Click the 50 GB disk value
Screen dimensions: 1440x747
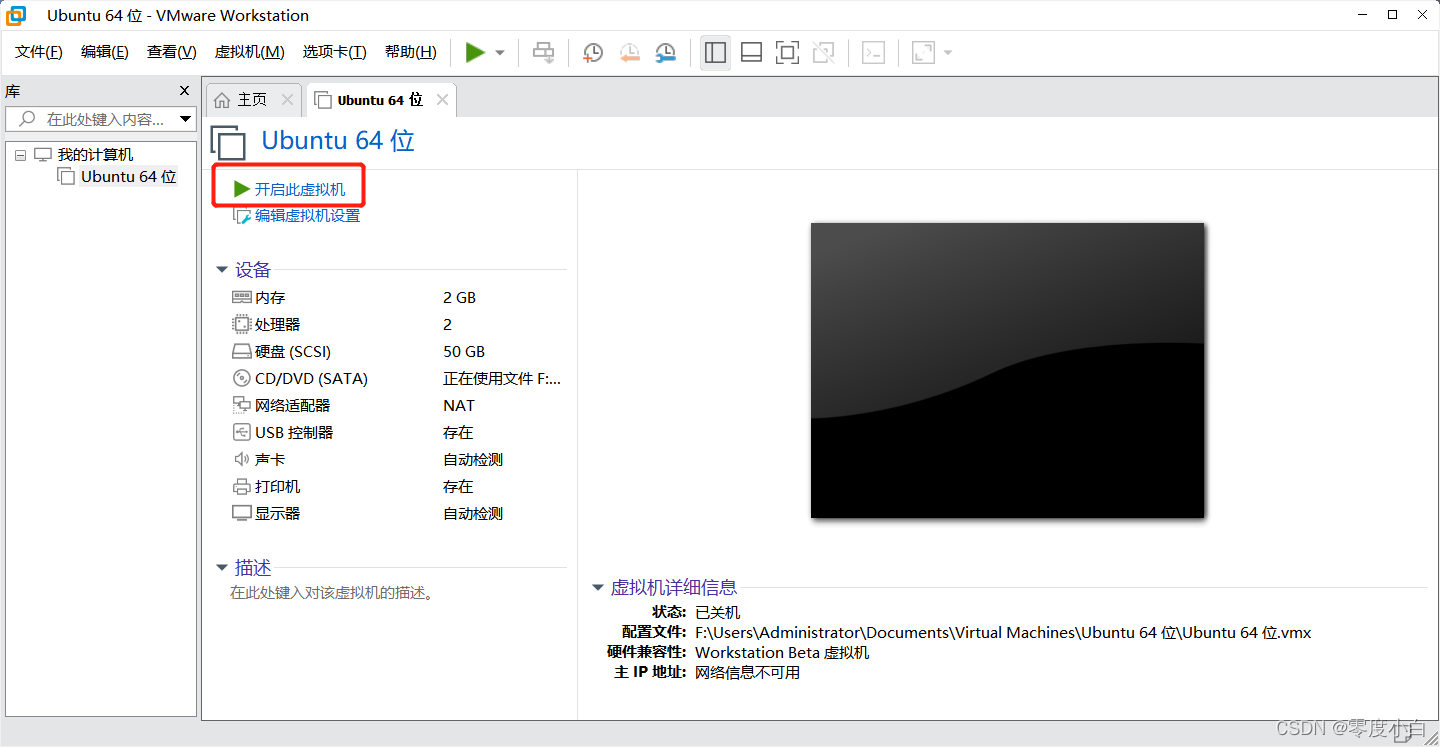coord(464,351)
